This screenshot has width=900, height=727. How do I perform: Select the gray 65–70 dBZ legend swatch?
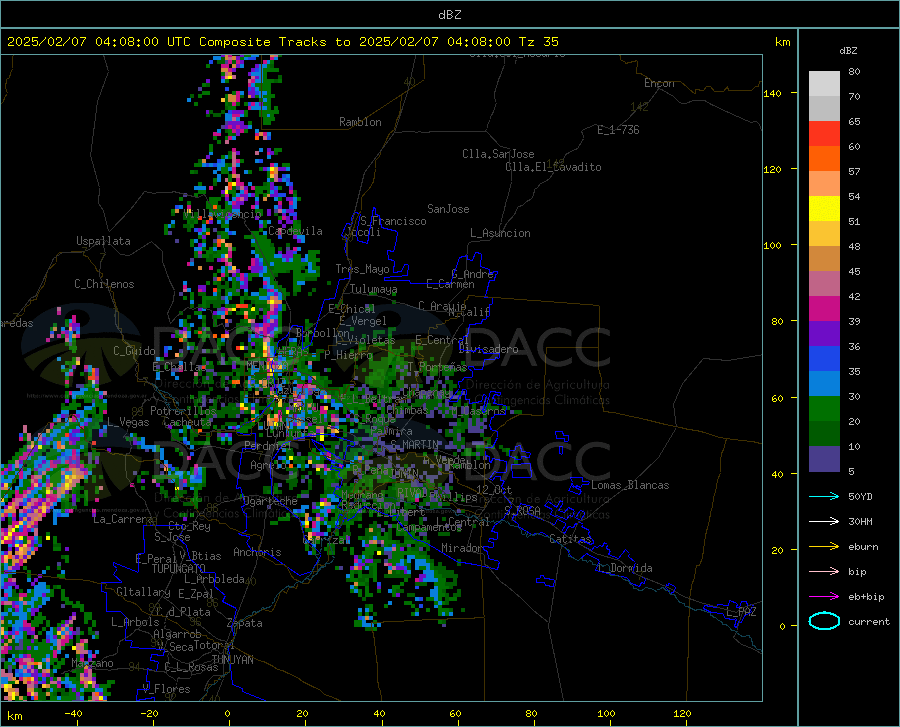pyautogui.click(x=824, y=109)
